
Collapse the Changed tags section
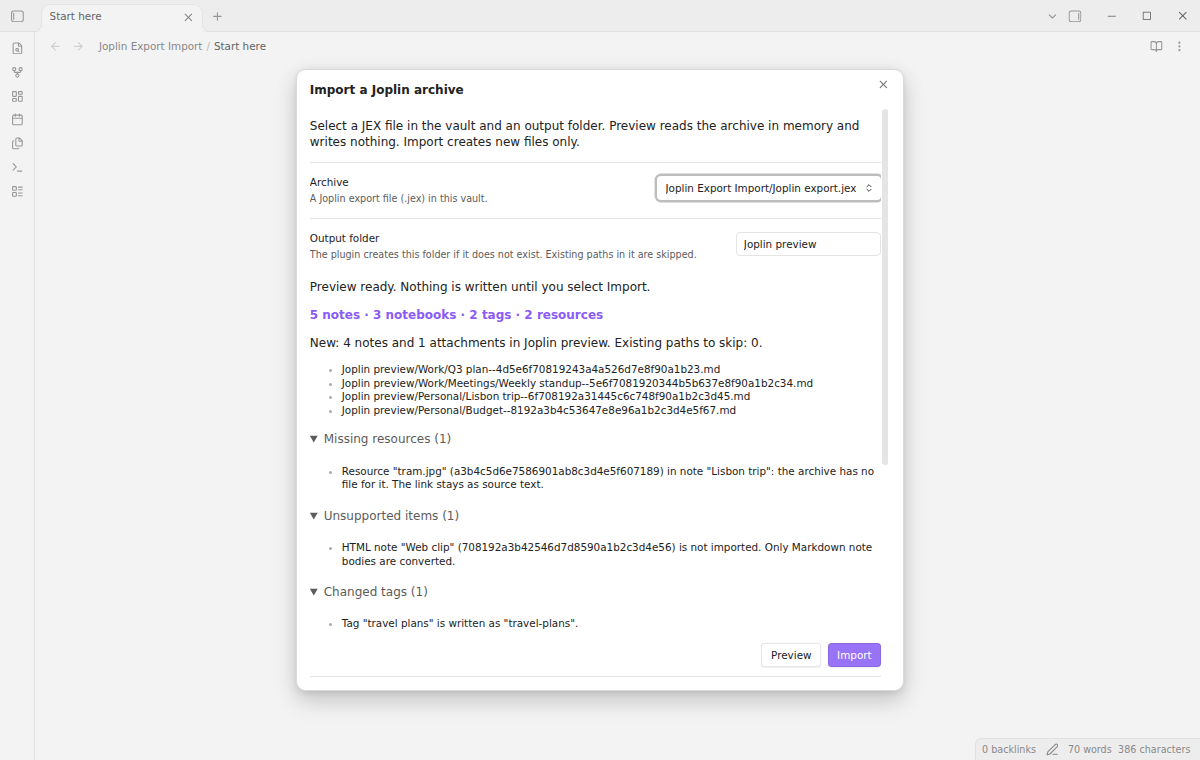(369, 592)
